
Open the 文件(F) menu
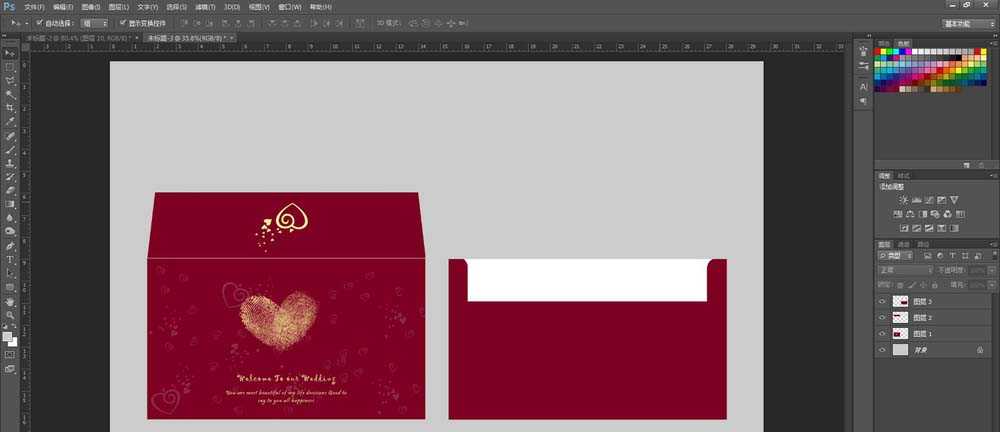coord(34,7)
